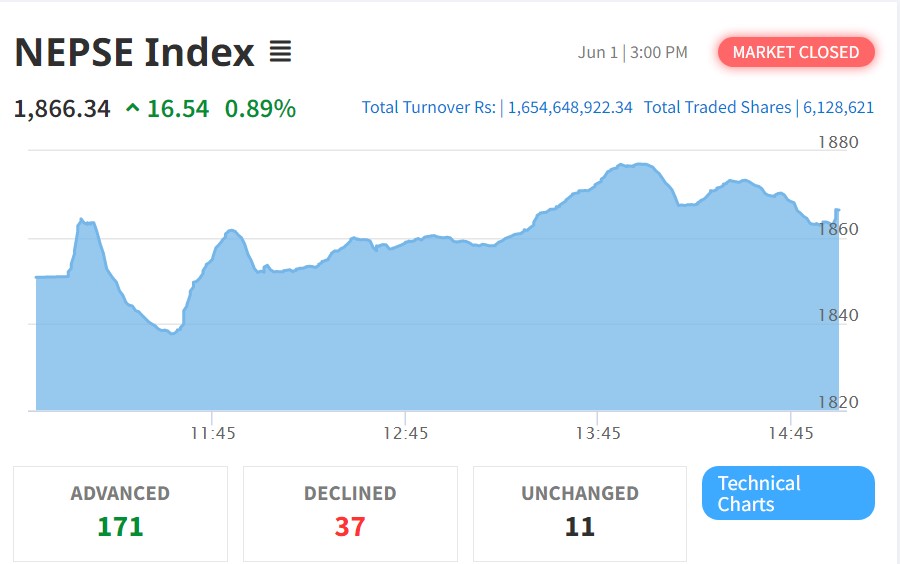Click the index value 1,866.34
The height and width of the screenshot is (564, 900).
[62, 108]
